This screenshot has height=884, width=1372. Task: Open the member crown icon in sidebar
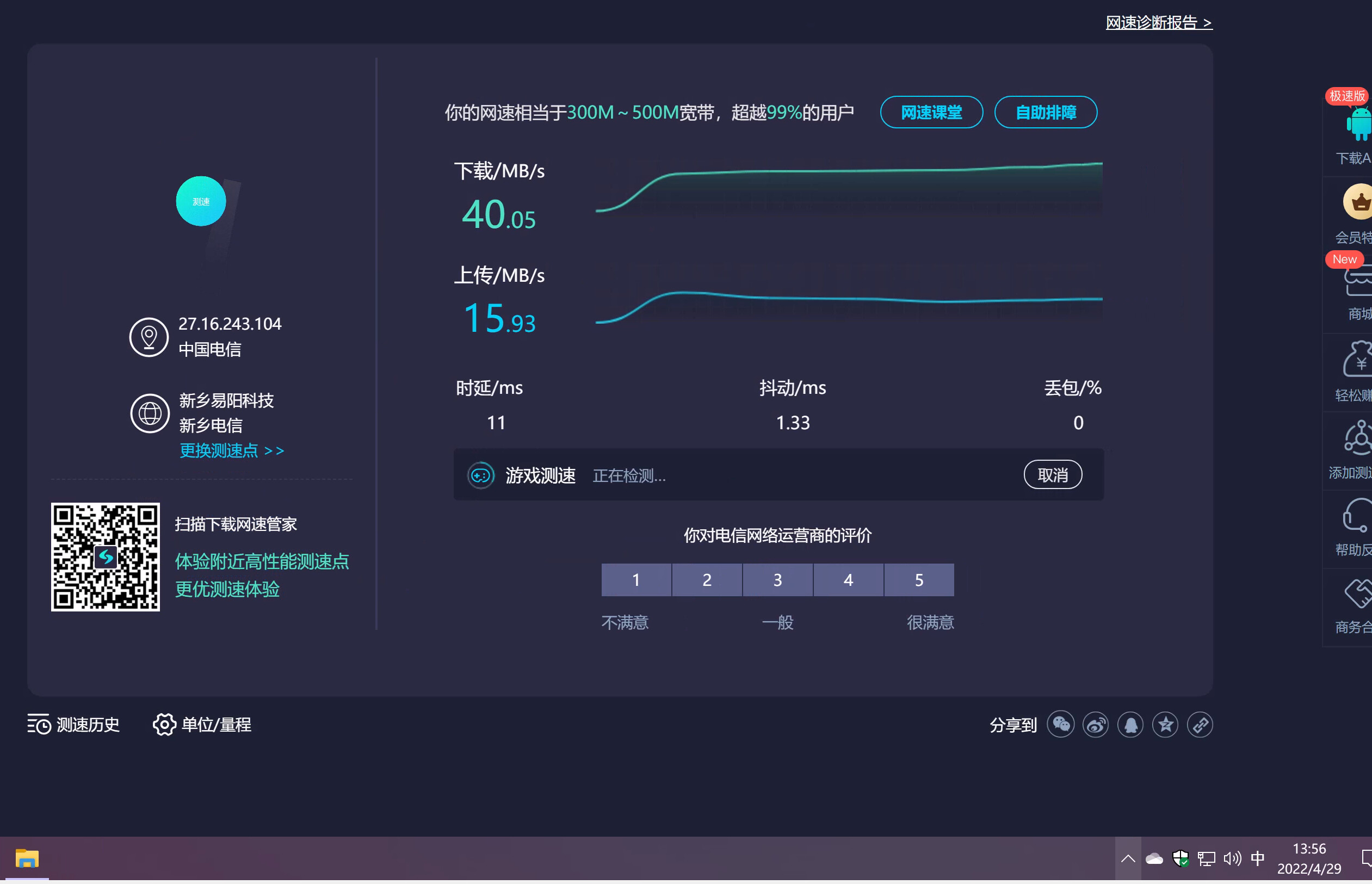1359,202
